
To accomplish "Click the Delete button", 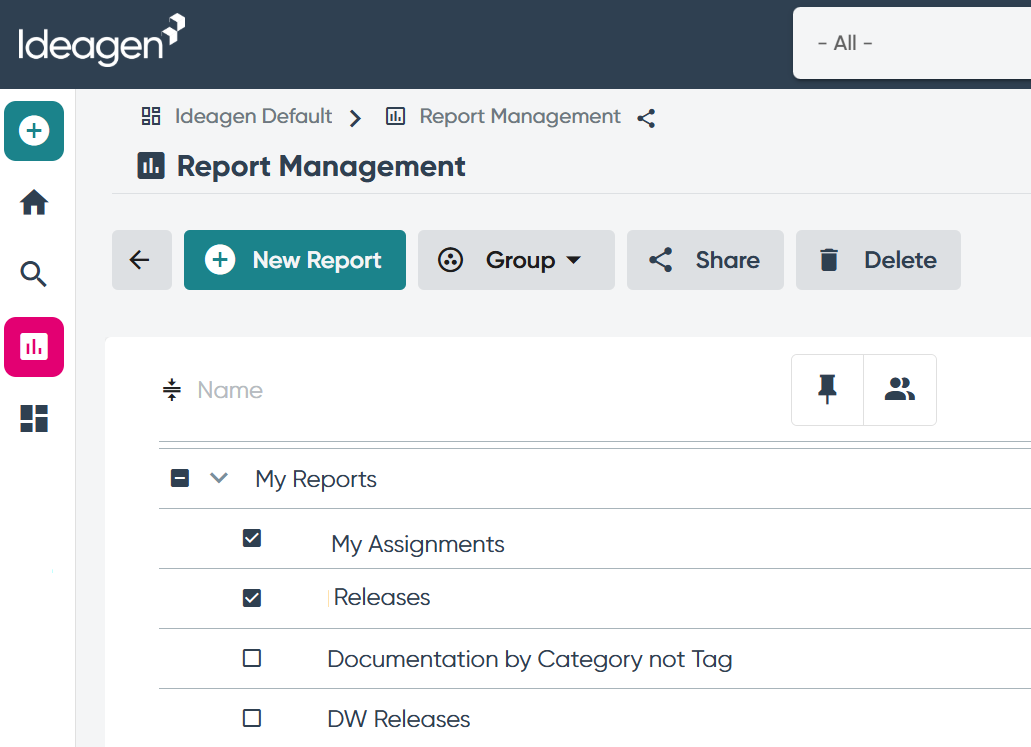I will 878,260.
